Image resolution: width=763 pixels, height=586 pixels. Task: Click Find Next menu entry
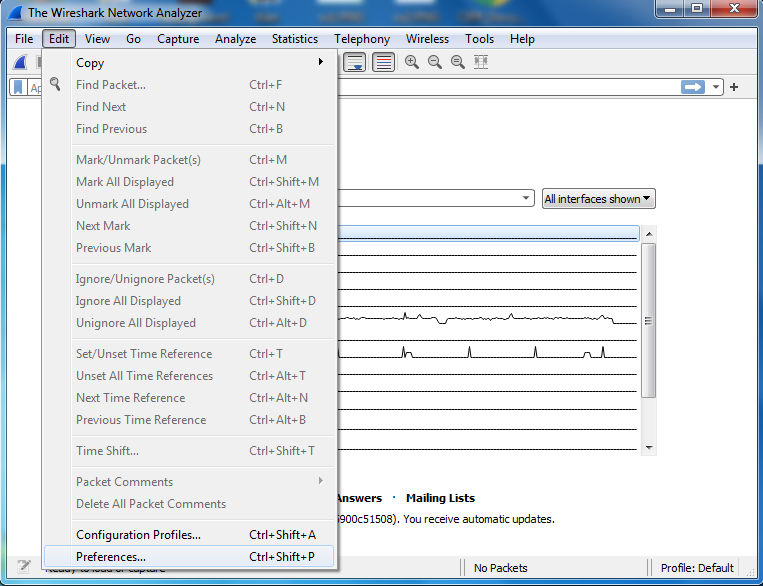pos(189,107)
